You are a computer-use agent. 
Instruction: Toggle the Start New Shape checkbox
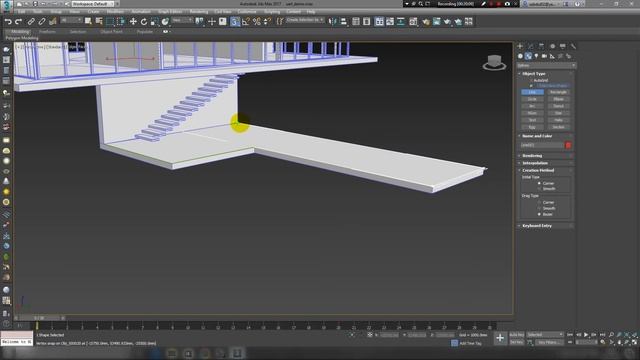click(x=531, y=86)
